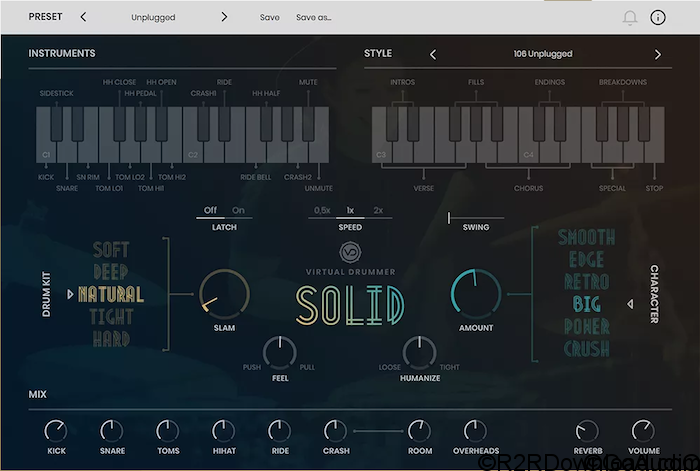Set Latch to Off
700x471 pixels.
210,210
